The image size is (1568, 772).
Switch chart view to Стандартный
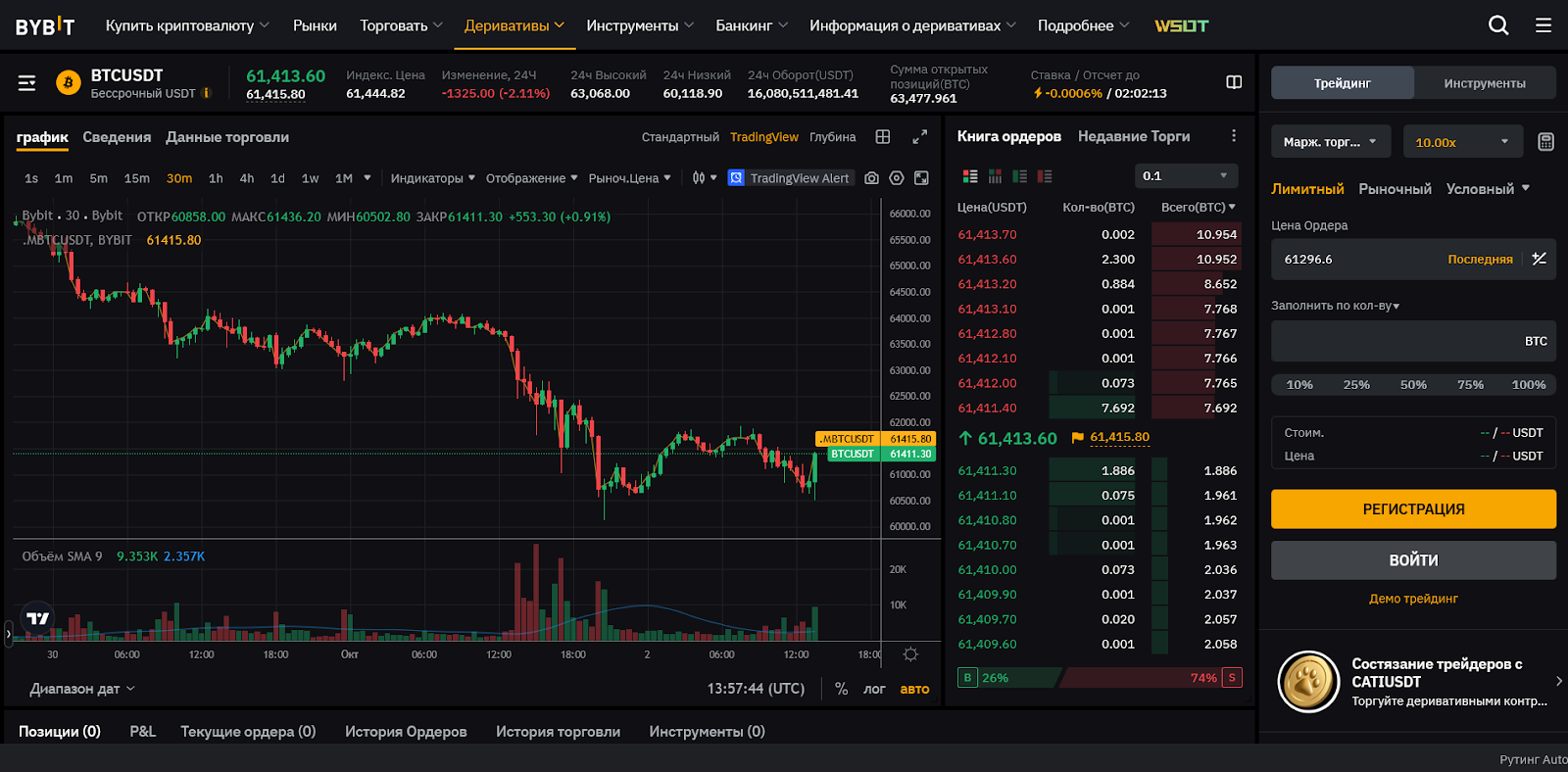(x=680, y=137)
